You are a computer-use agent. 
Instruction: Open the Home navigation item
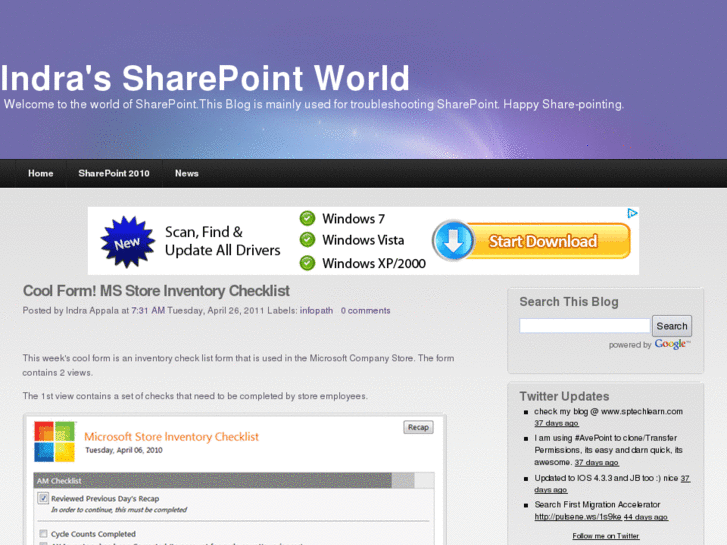coord(41,173)
